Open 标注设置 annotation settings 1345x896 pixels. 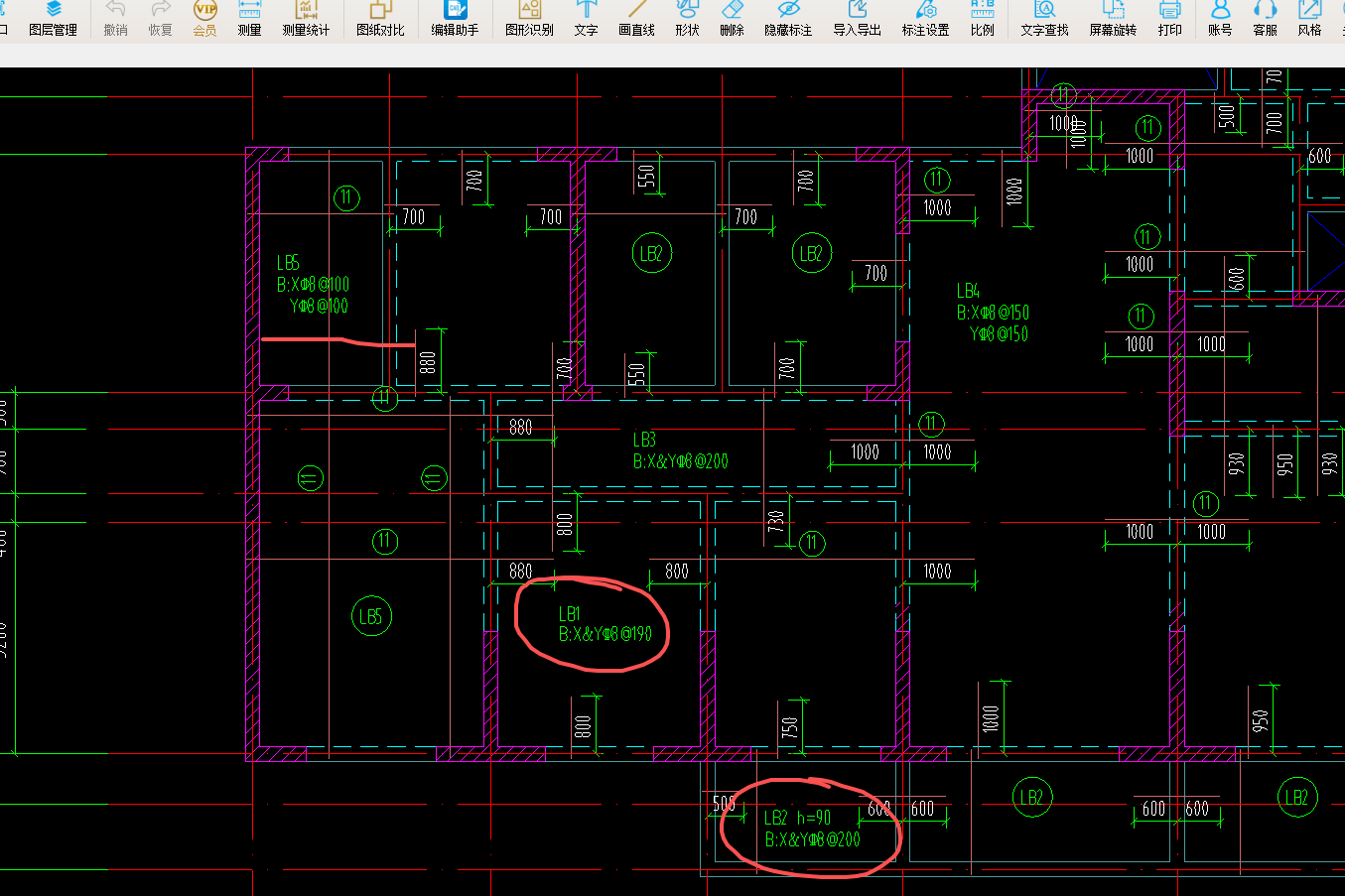pos(925,19)
